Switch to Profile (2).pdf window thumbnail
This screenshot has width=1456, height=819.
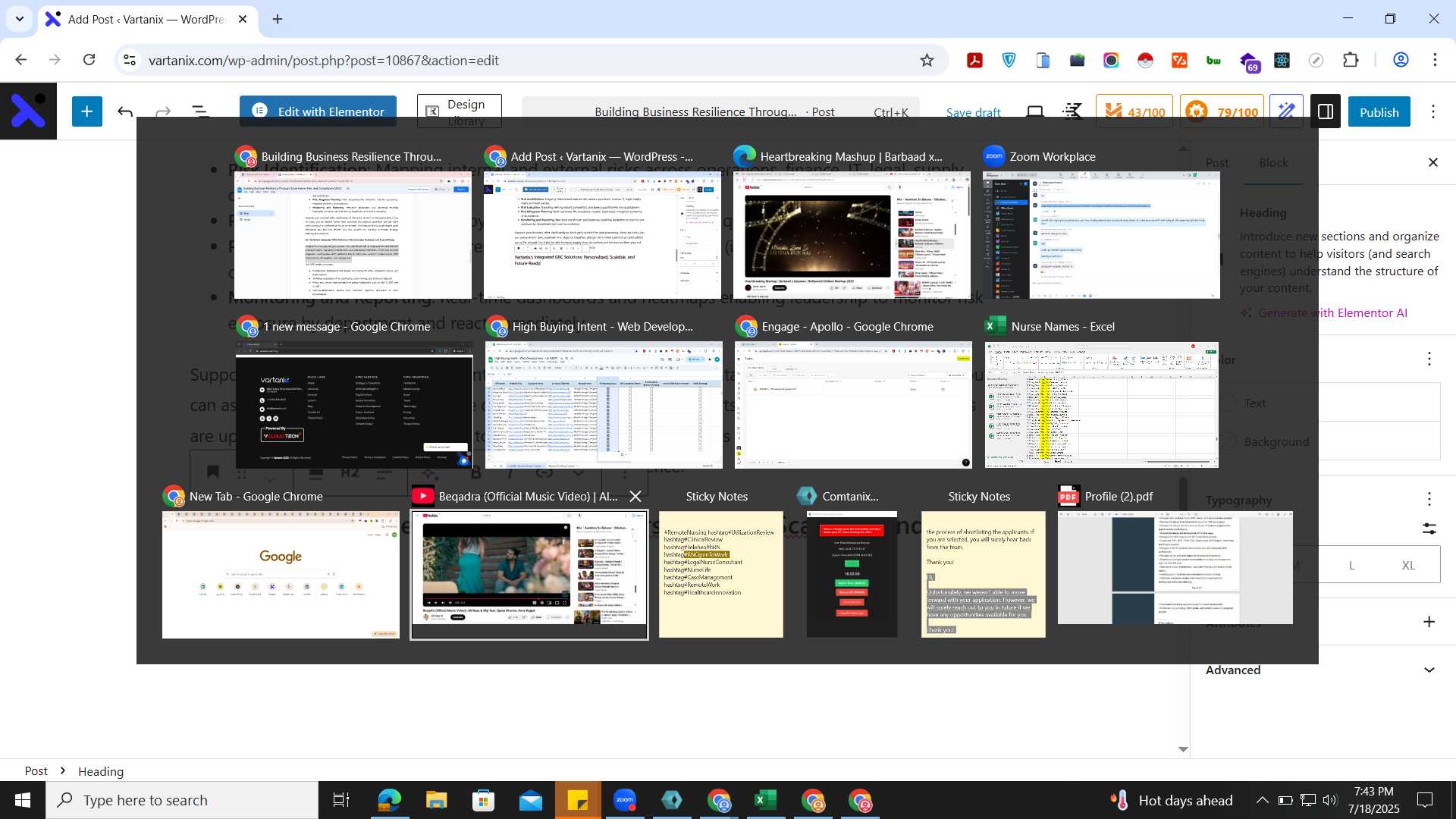(x=1175, y=567)
